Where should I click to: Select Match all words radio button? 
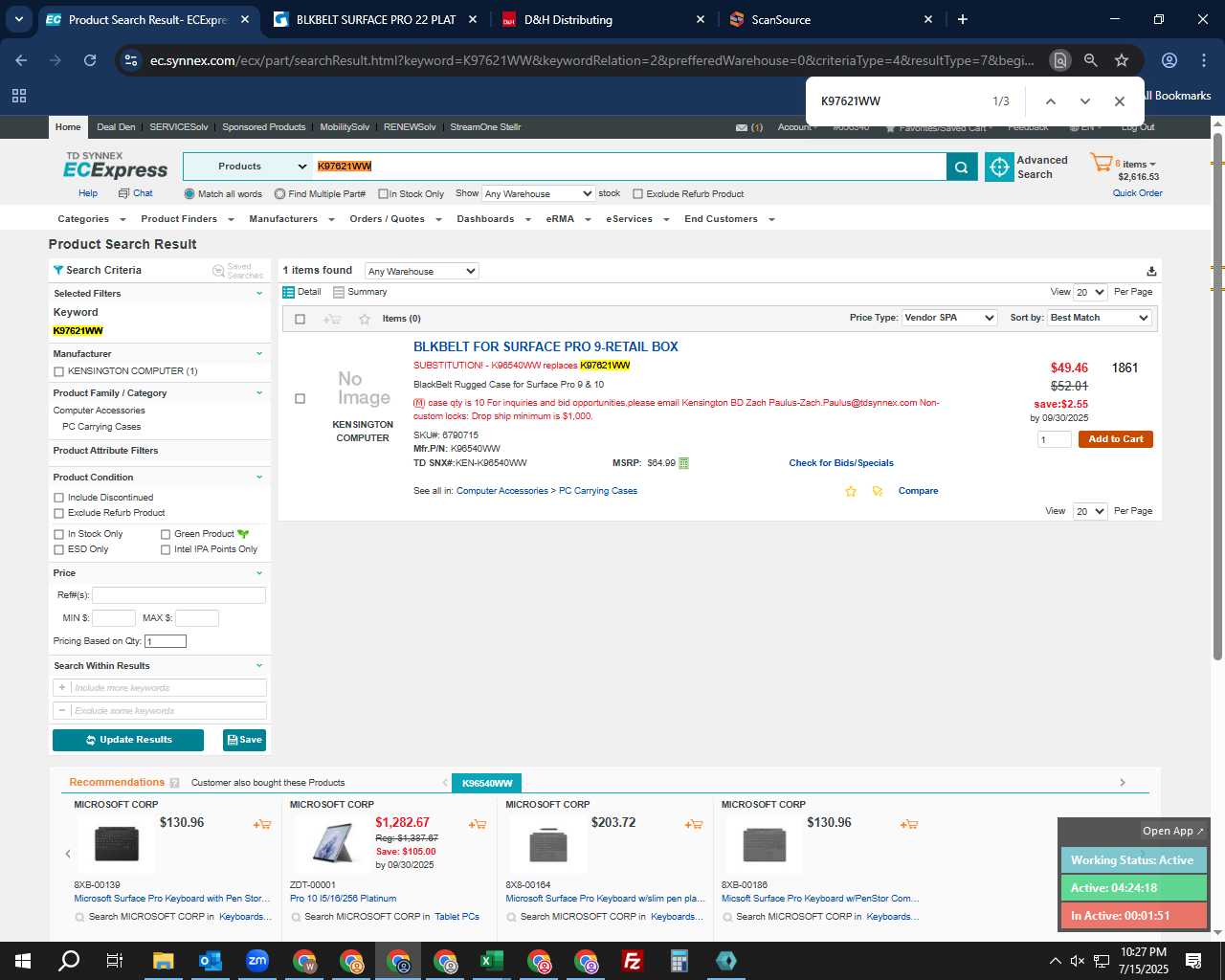pyautogui.click(x=189, y=194)
